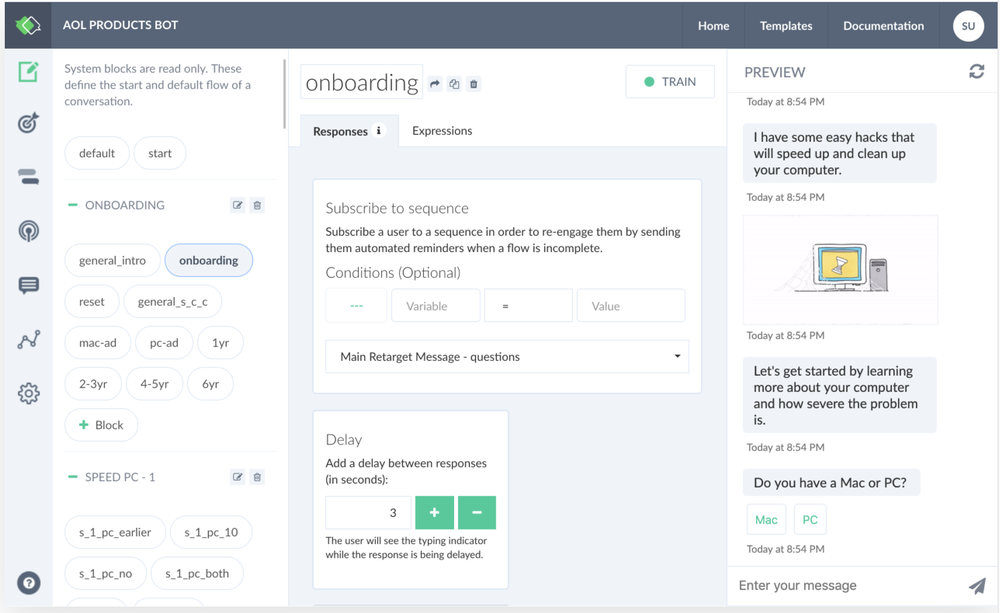1000x613 pixels.
Task: Click the onboarding block title field
Action: click(362, 82)
